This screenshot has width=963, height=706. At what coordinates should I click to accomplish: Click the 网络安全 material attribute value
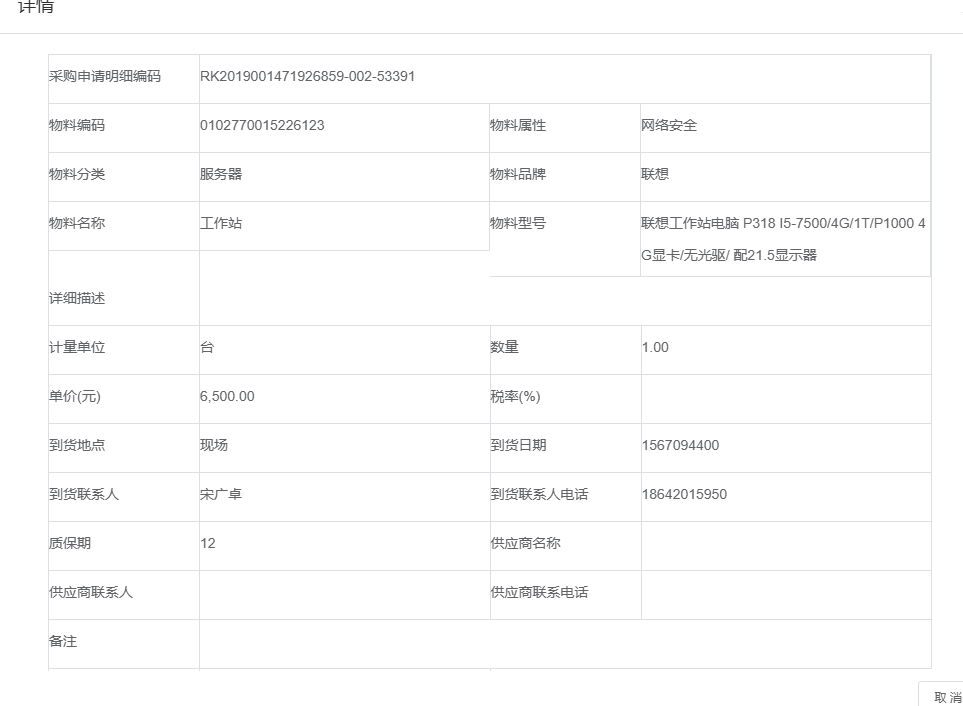(669, 126)
